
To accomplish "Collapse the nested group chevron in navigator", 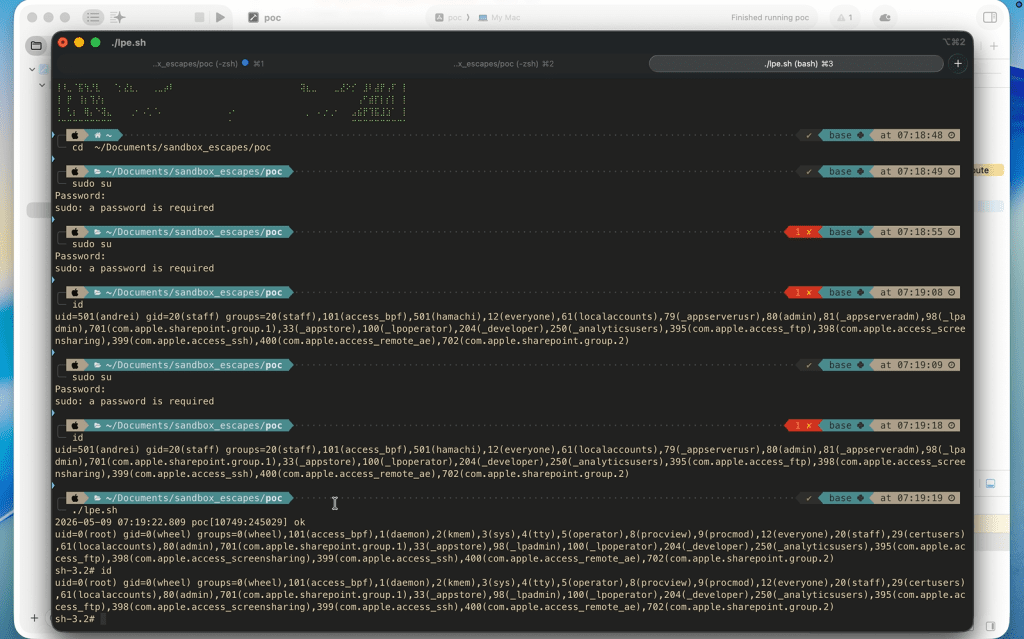I will (42, 85).
